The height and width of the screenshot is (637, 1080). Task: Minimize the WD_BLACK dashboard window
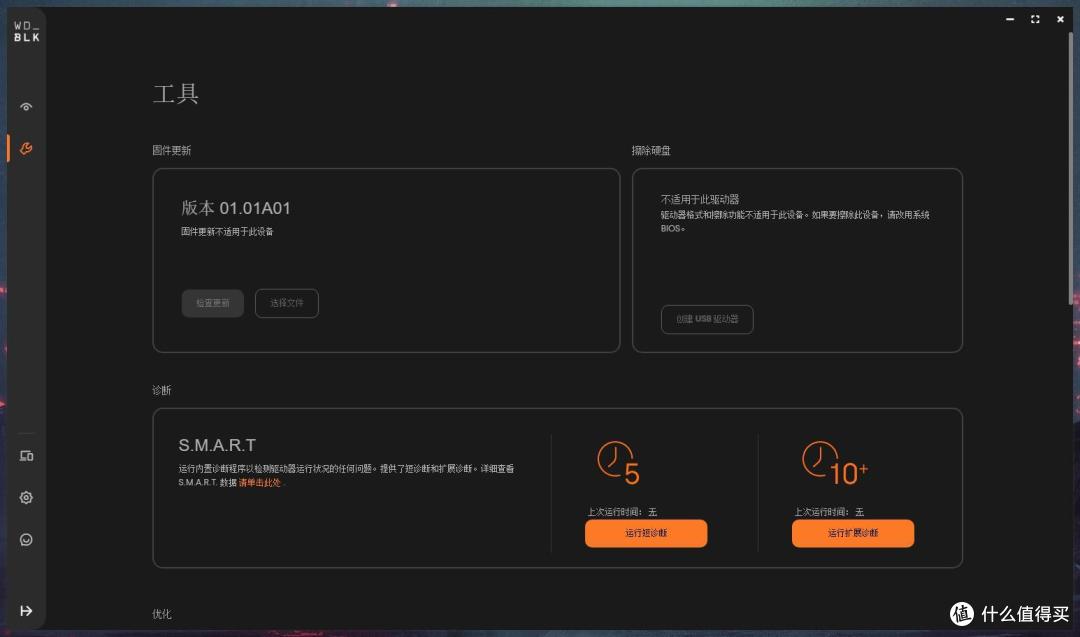(1010, 19)
